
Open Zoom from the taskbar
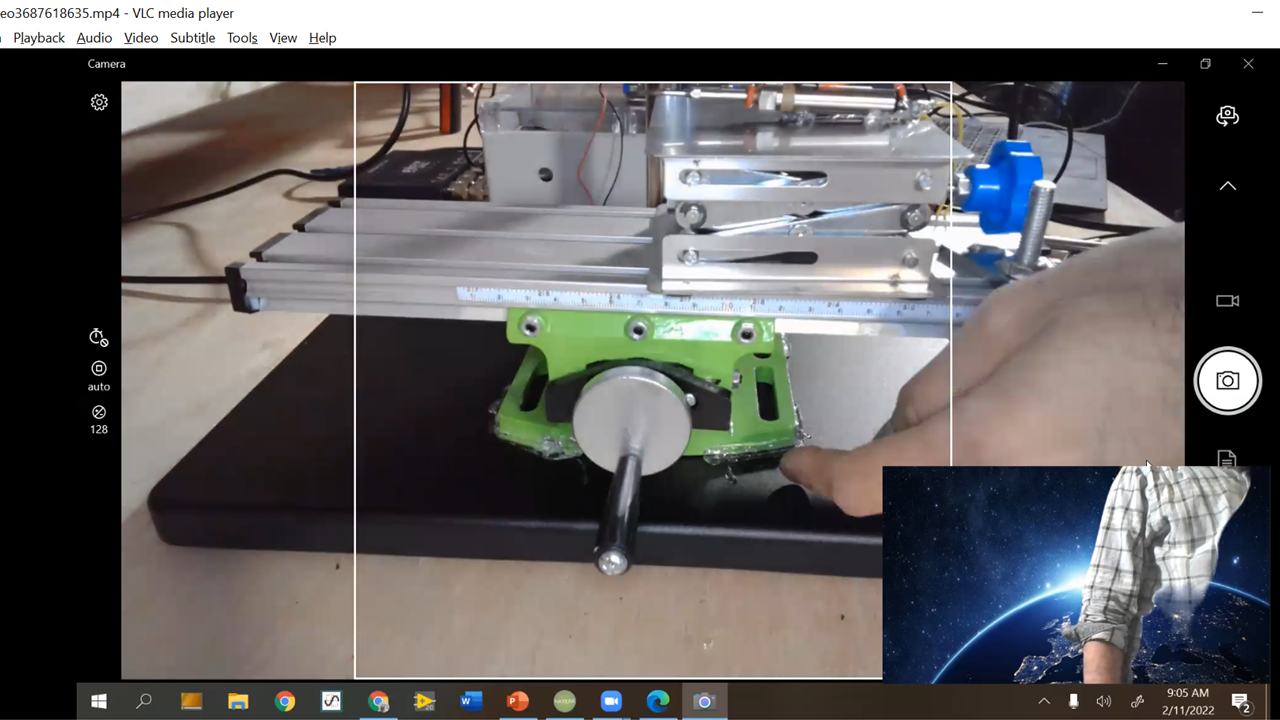coord(611,702)
